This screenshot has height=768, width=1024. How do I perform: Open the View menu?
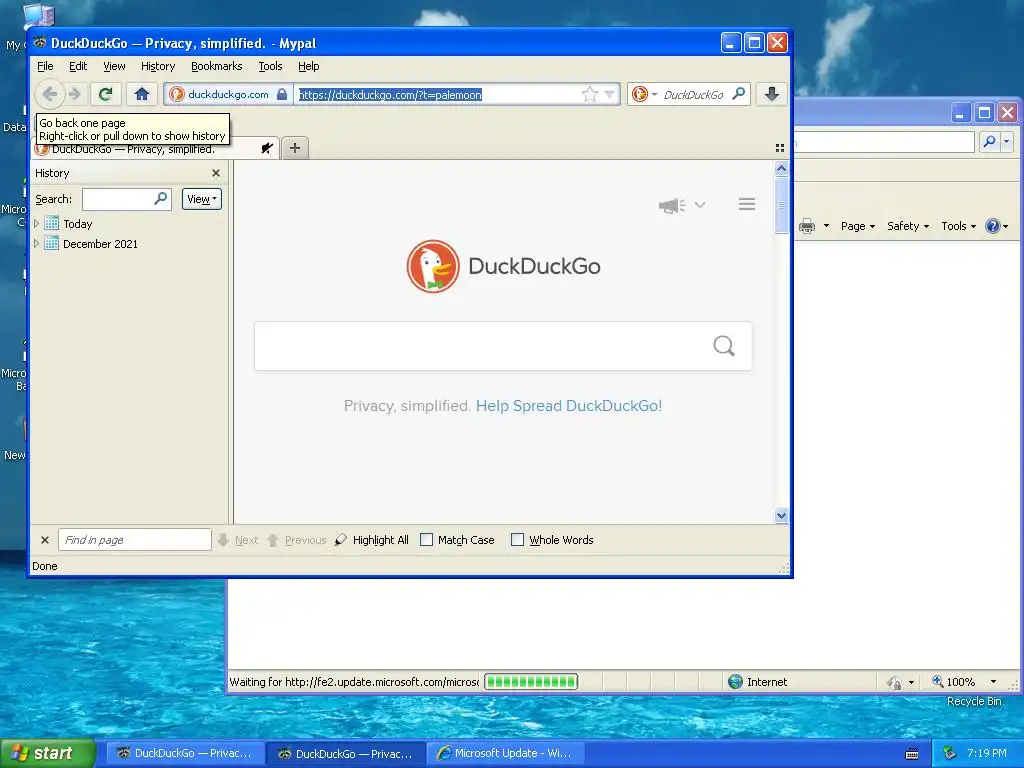click(114, 66)
